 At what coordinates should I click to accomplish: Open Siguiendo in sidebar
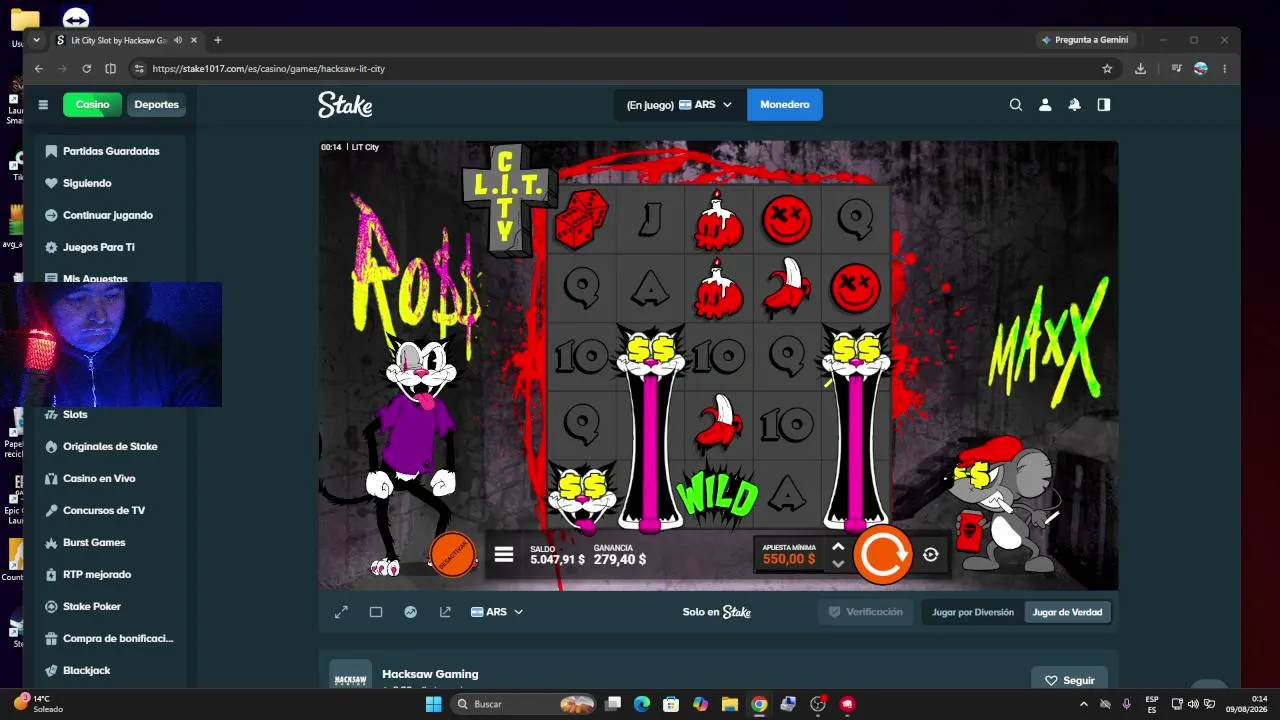pos(110,183)
